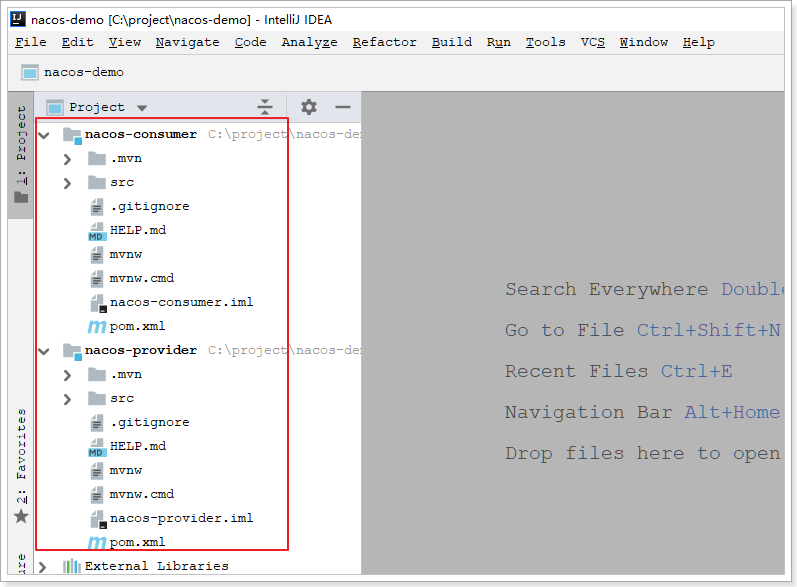Viewport: 797px width, 587px height.
Task: Select .gitignore under nacos-consumer
Action: 149,206
